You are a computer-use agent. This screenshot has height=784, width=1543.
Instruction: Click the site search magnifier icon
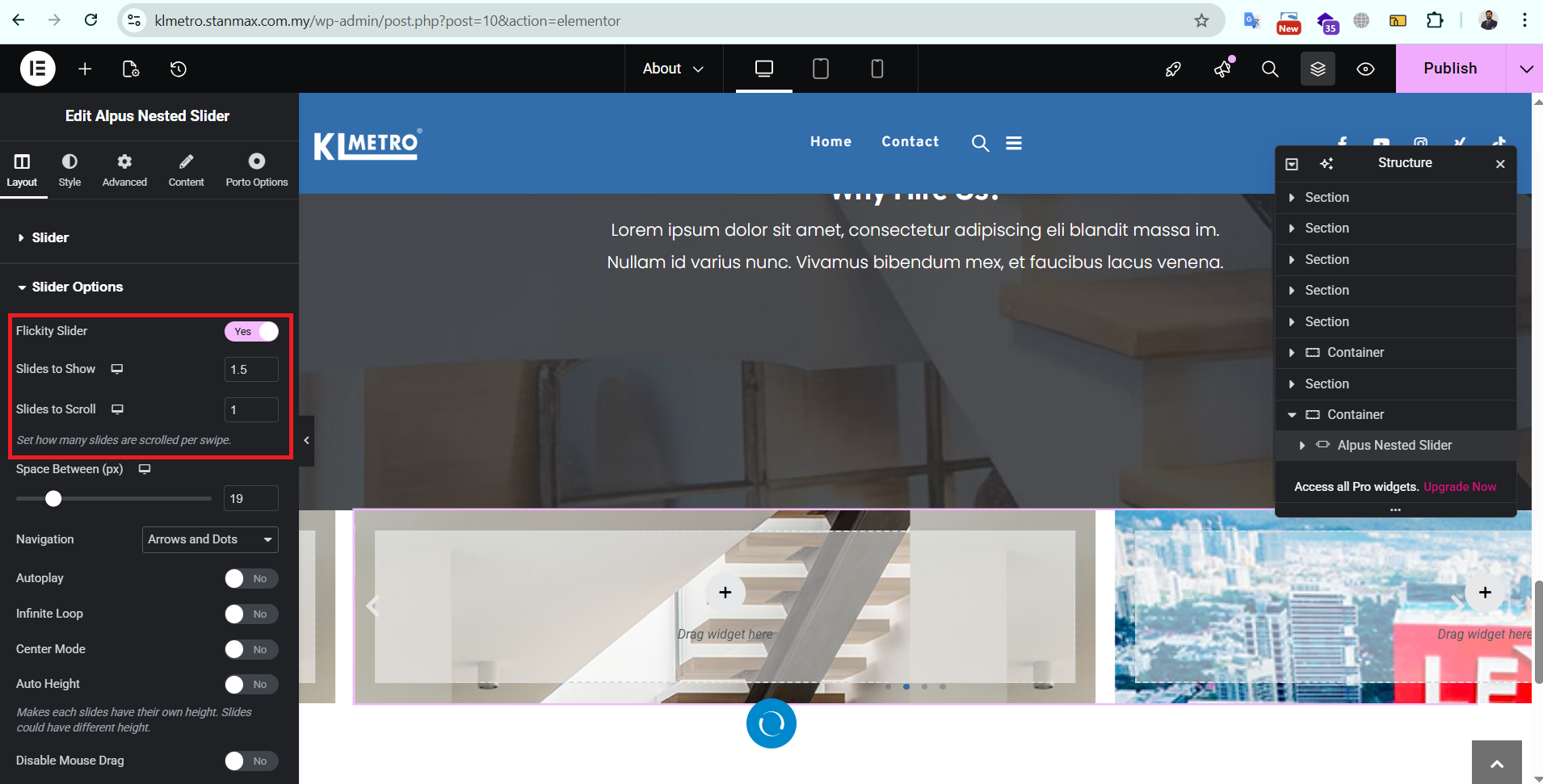click(x=980, y=143)
